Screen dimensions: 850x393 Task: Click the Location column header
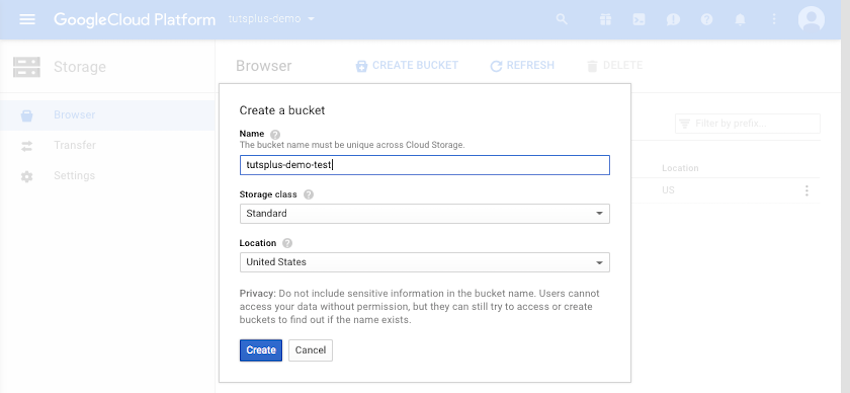click(x=680, y=168)
